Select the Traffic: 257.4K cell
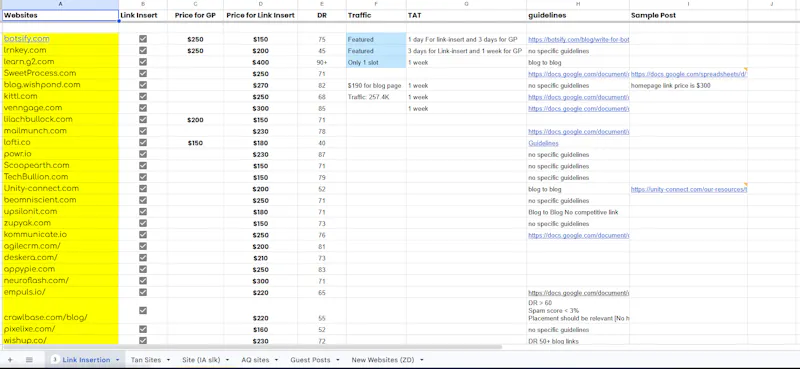Screen dimensions: 800x369 (376, 97)
